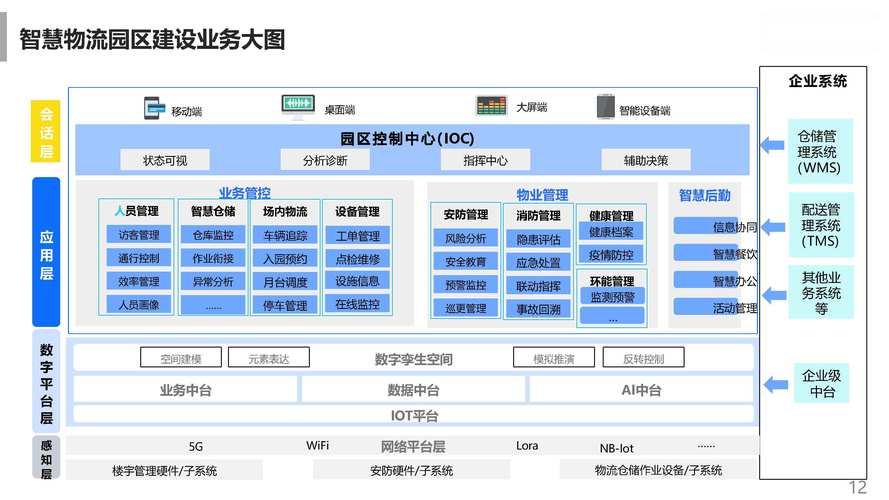The height and width of the screenshot is (500, 889).
Task: Select the 分析诊断 box
Action: 325,160
